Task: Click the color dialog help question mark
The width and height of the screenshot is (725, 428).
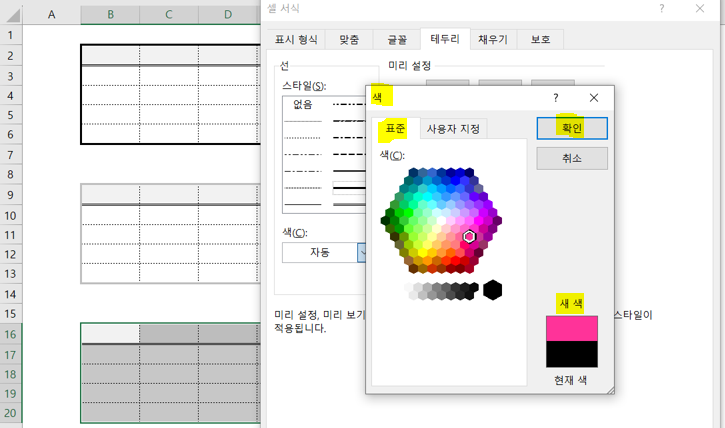Action: [556, 98]
